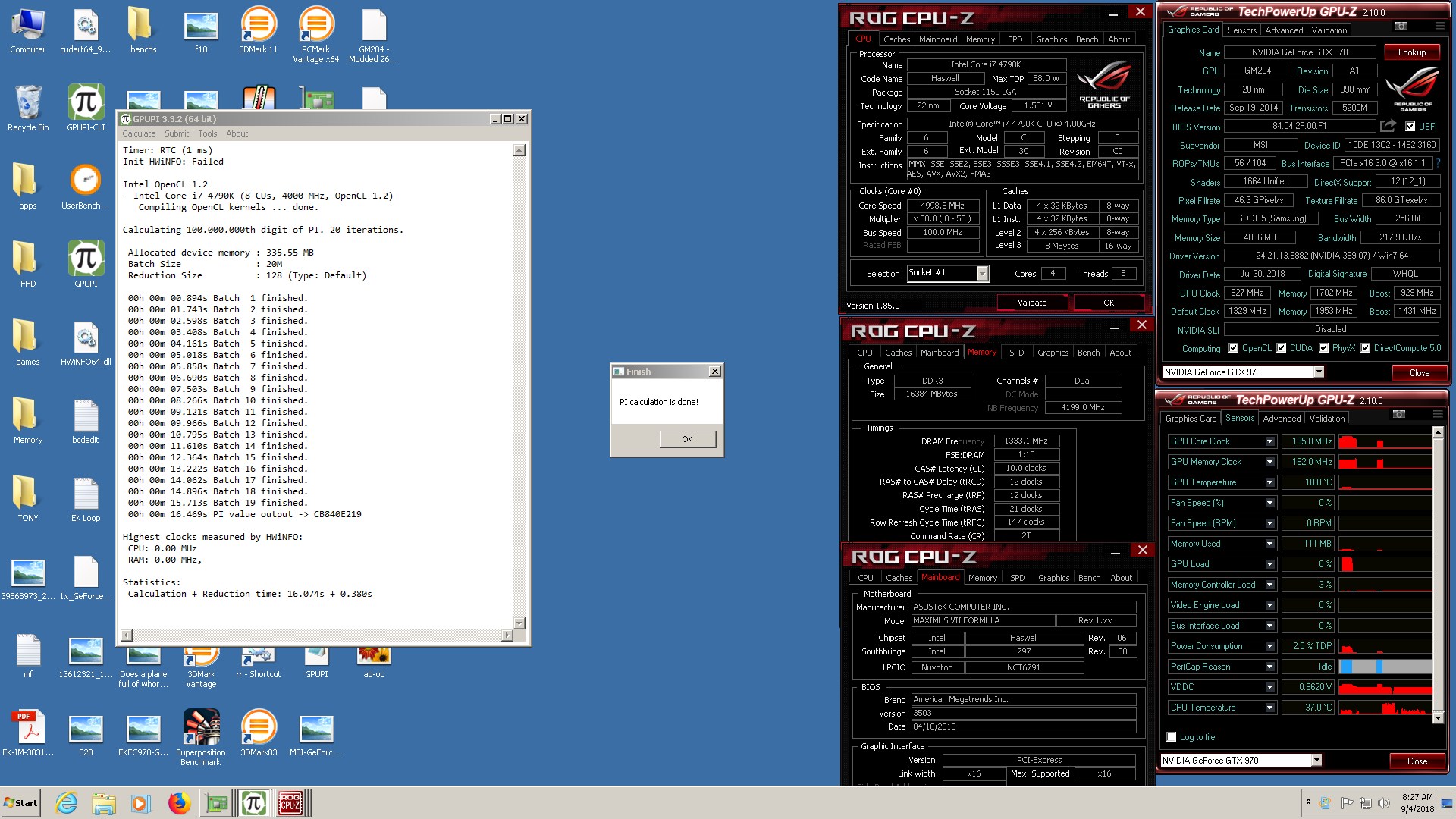Image resolution: width=1456 pixels, height=819 pixels.
Task: Expand the PerfCap Reason sensor dropdown
Action: click(x=1269, y=667)
